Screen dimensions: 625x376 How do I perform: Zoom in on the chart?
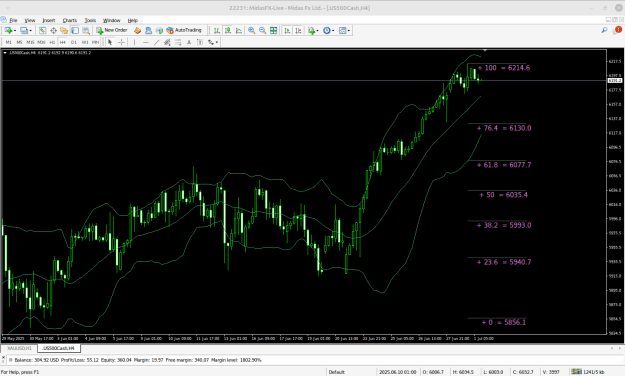pos(252,30)
